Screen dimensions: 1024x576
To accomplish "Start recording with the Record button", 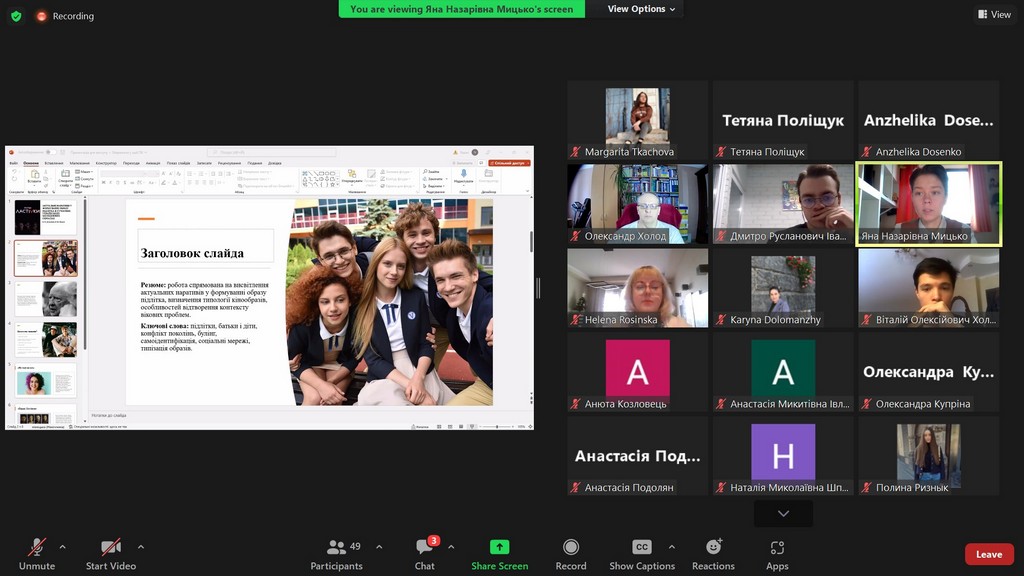I will click(x=571, y=548).
